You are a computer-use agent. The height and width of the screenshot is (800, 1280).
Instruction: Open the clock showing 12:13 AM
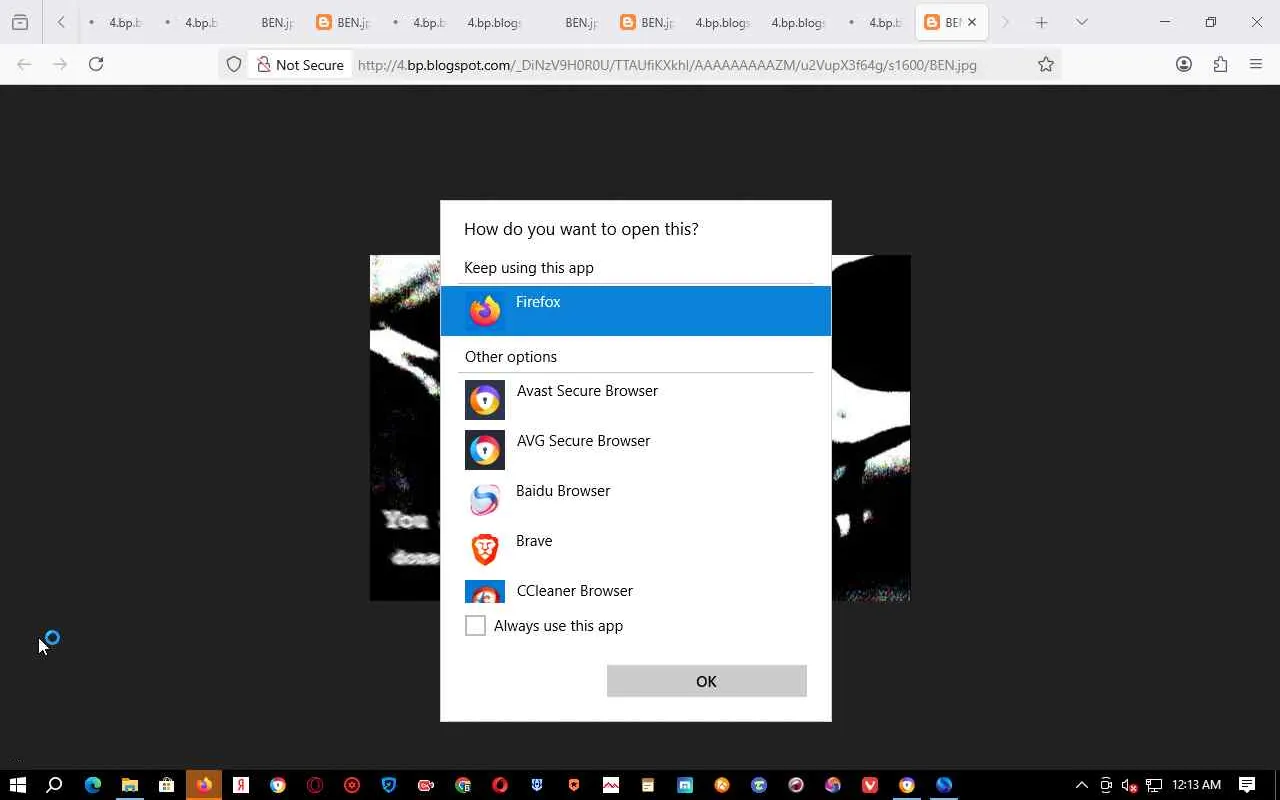[x=1197, y=785]
